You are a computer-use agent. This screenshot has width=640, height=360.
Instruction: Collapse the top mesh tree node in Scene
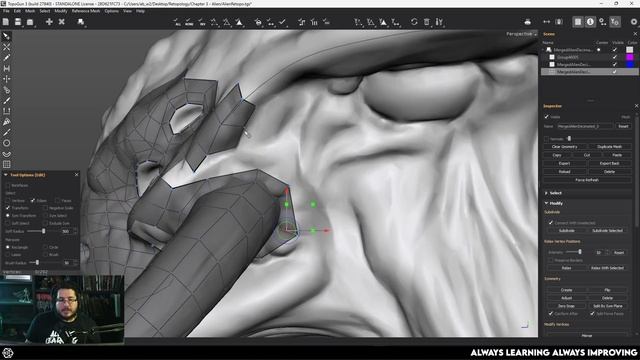point(544,50)
